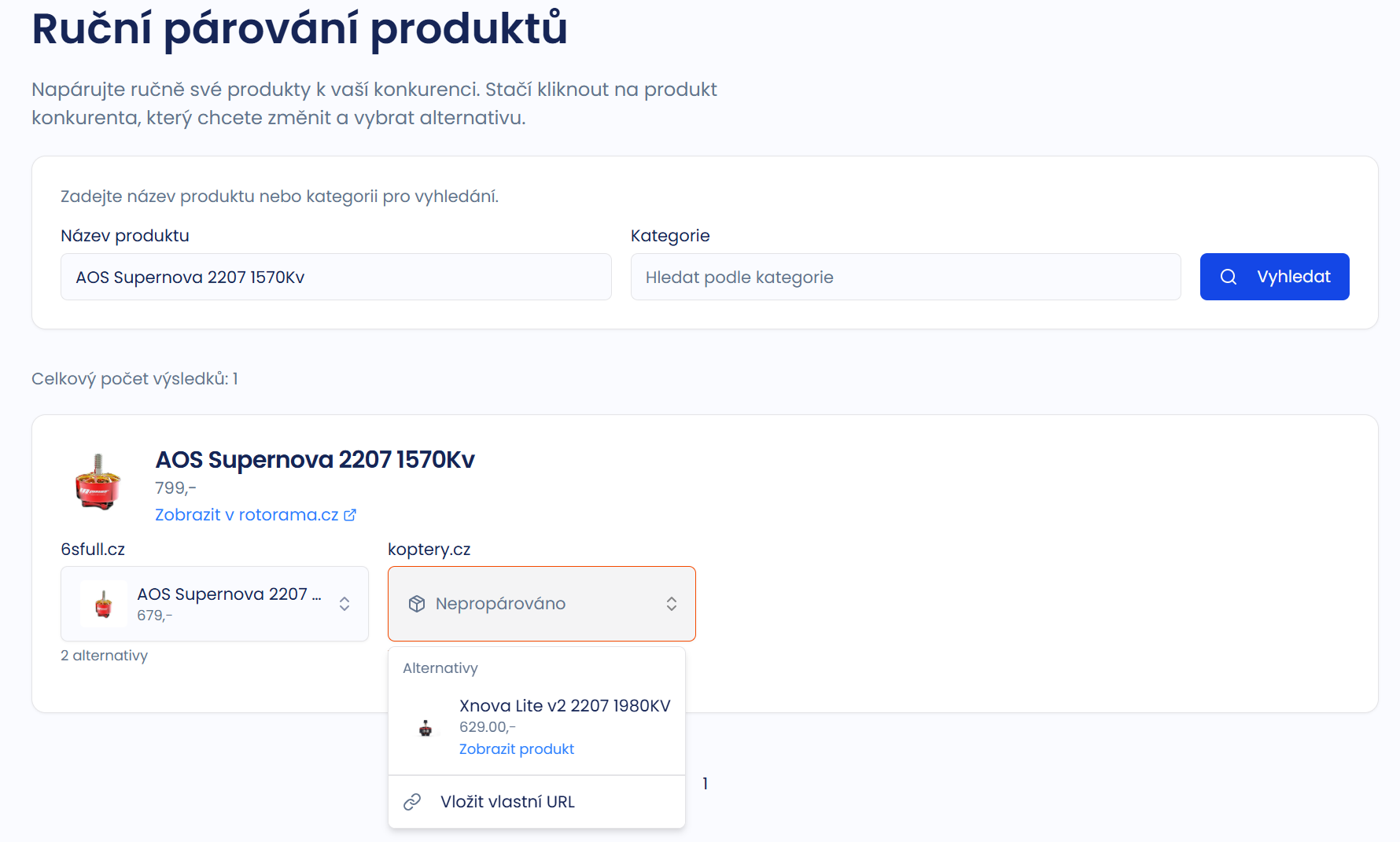This screenshot has height=842, width=1400.
Task: Click the chain link icon next to Vložit vlastní URL
Action: [x=411, y=801]
